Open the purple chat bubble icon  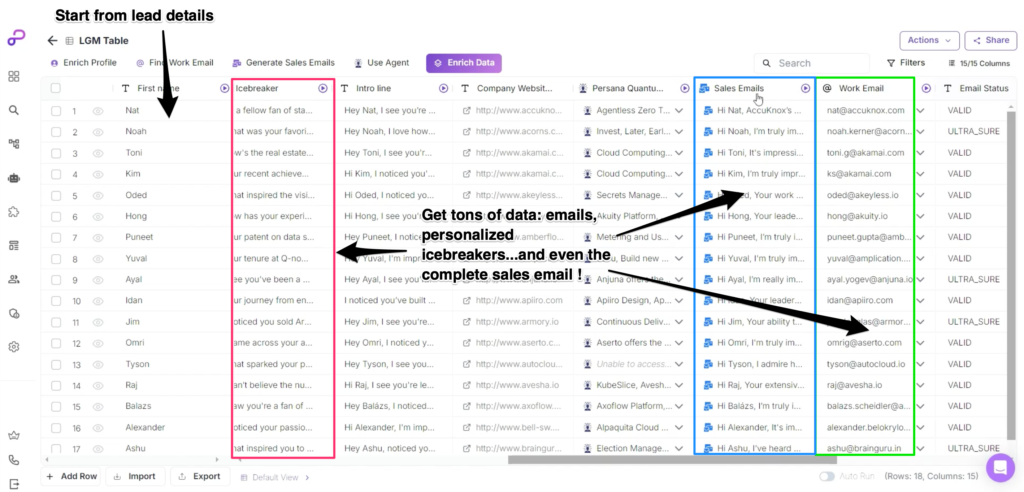coord(999,467)
